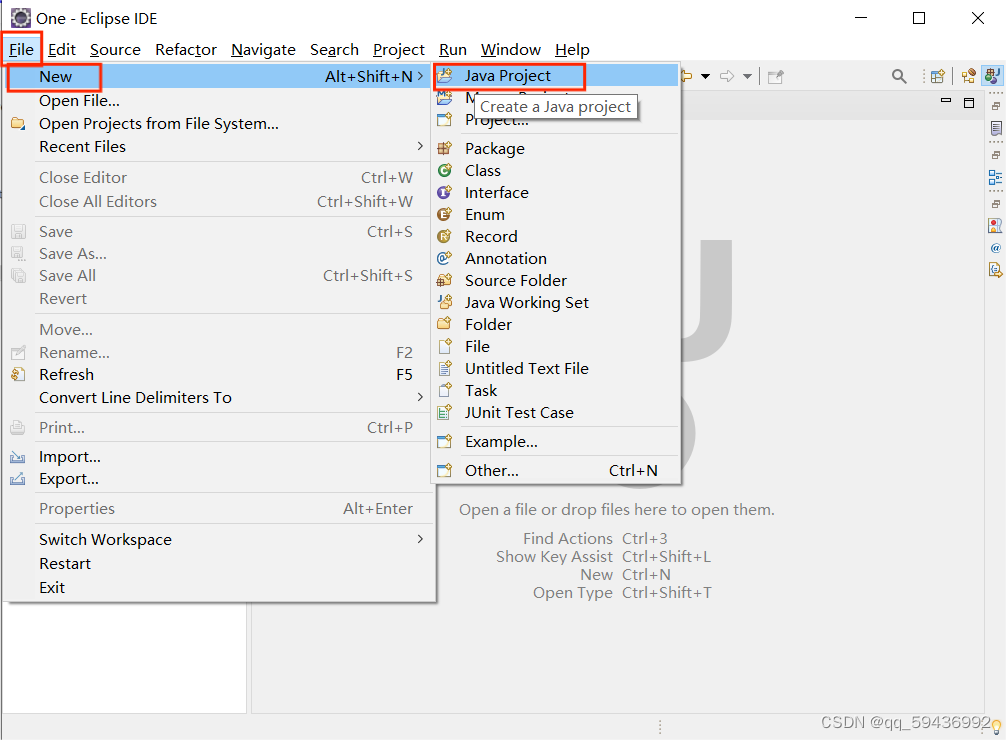Click Properties in the File menu
Viewport: 1006px width, 740px height.
point(217,508)
